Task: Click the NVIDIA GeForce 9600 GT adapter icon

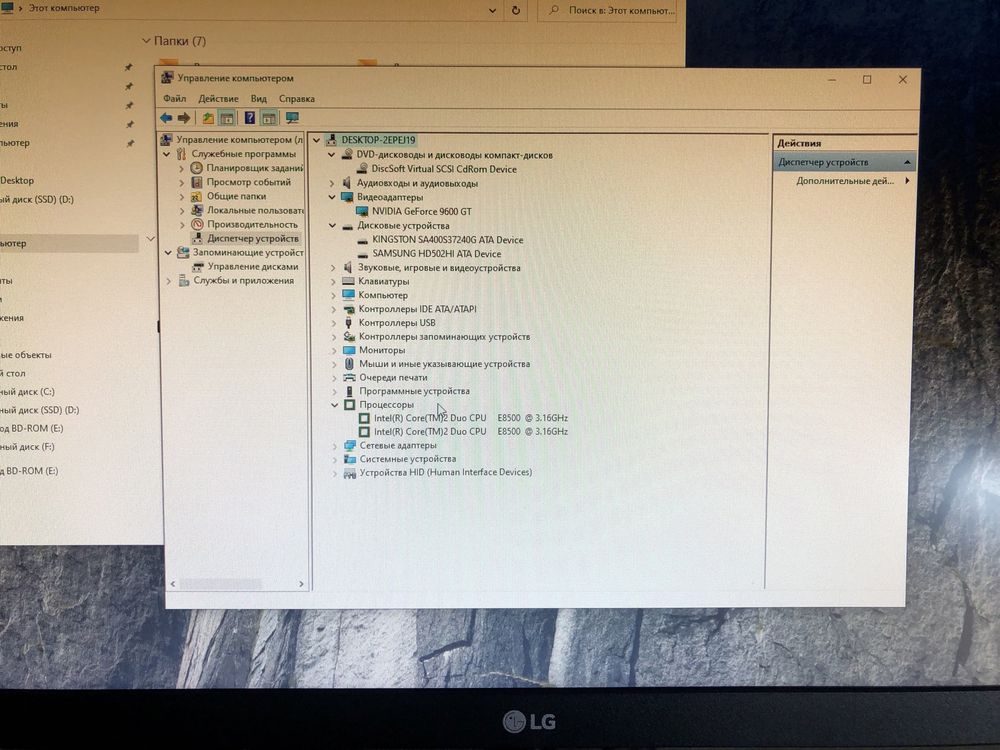Action: (362, 211)
